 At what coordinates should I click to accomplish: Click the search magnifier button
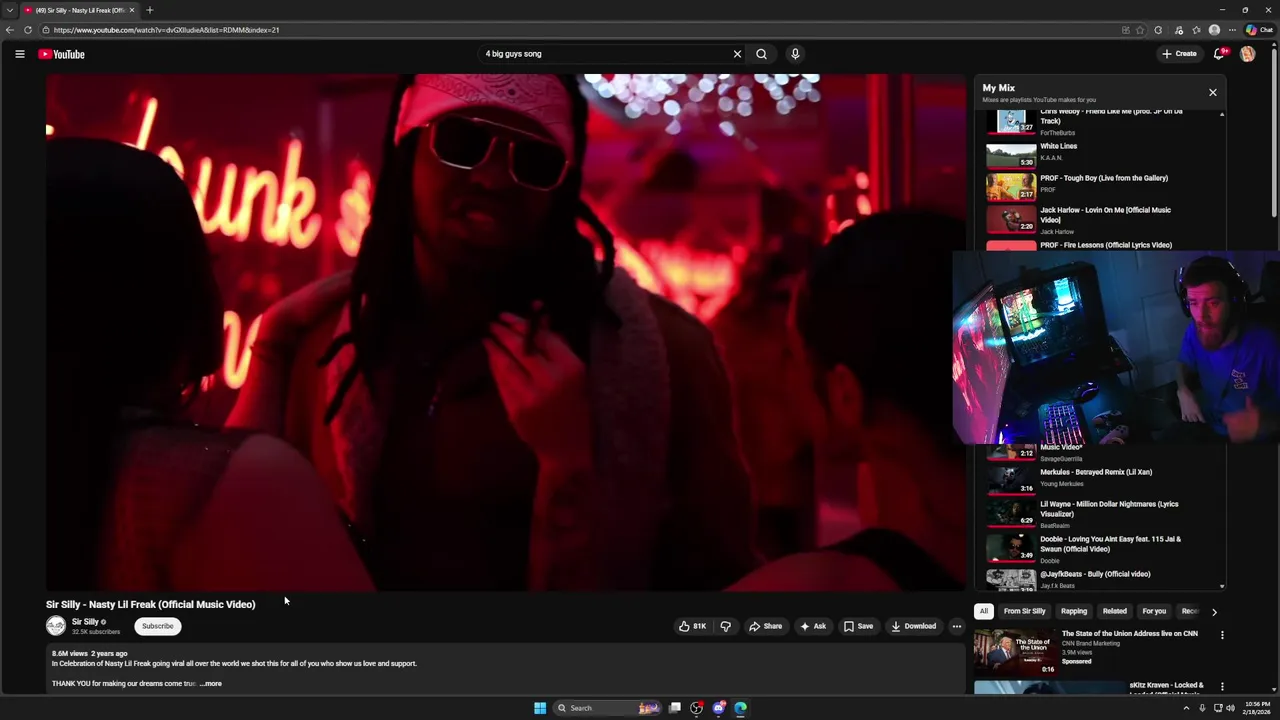tap(761, 54)
